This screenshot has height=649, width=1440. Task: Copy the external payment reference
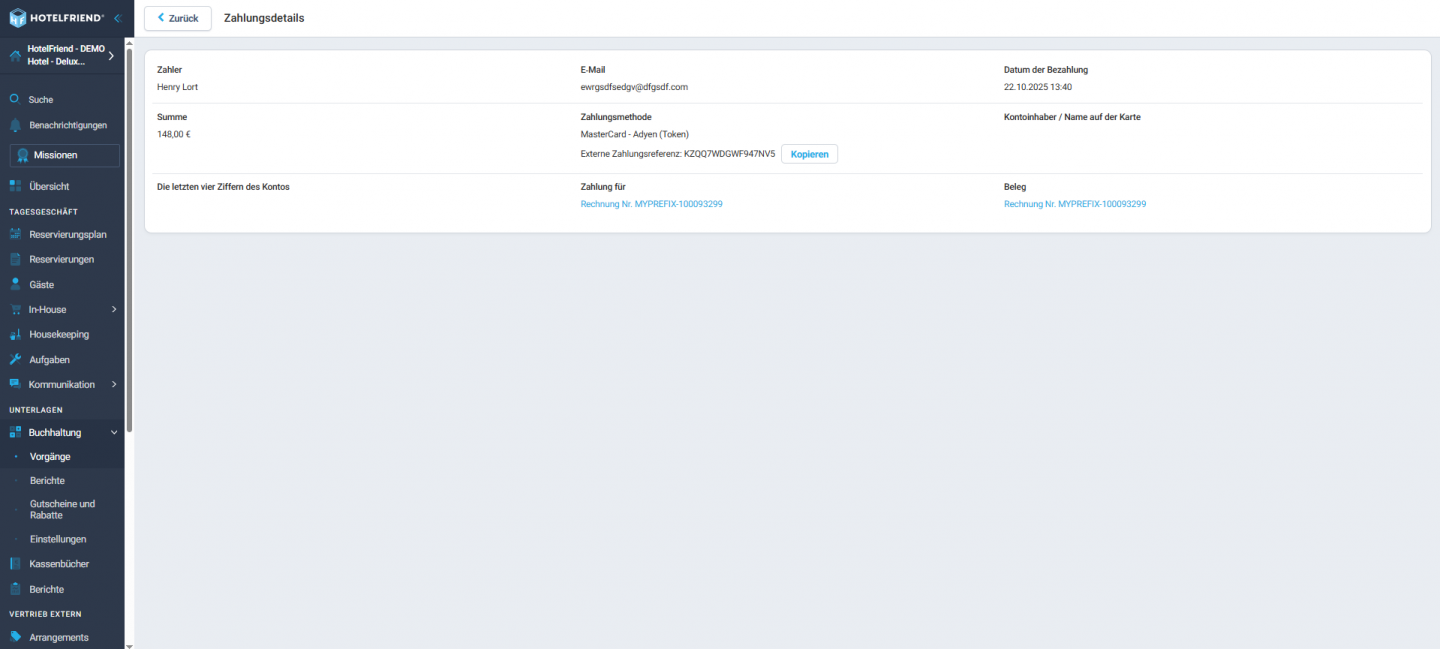[809, 154]
